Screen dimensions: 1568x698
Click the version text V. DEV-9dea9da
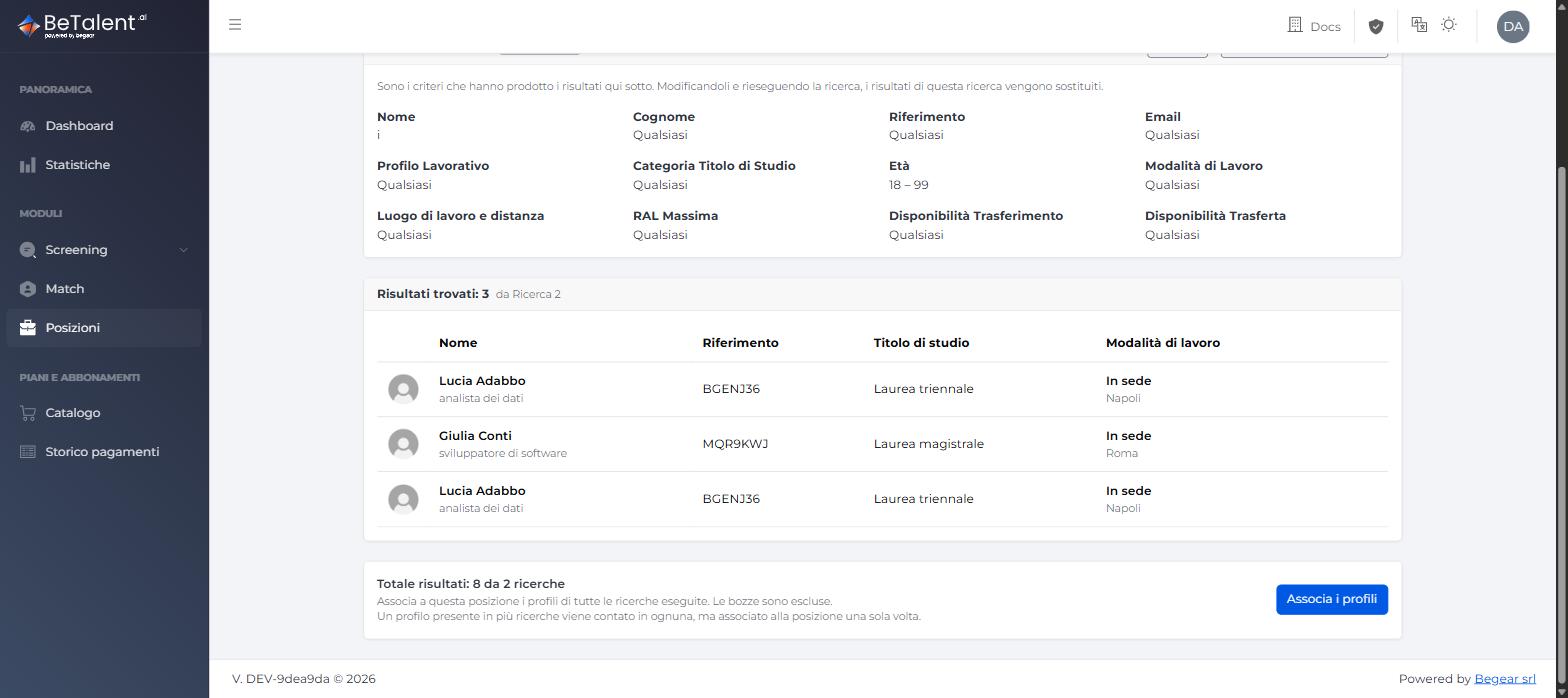click(281, 679)
